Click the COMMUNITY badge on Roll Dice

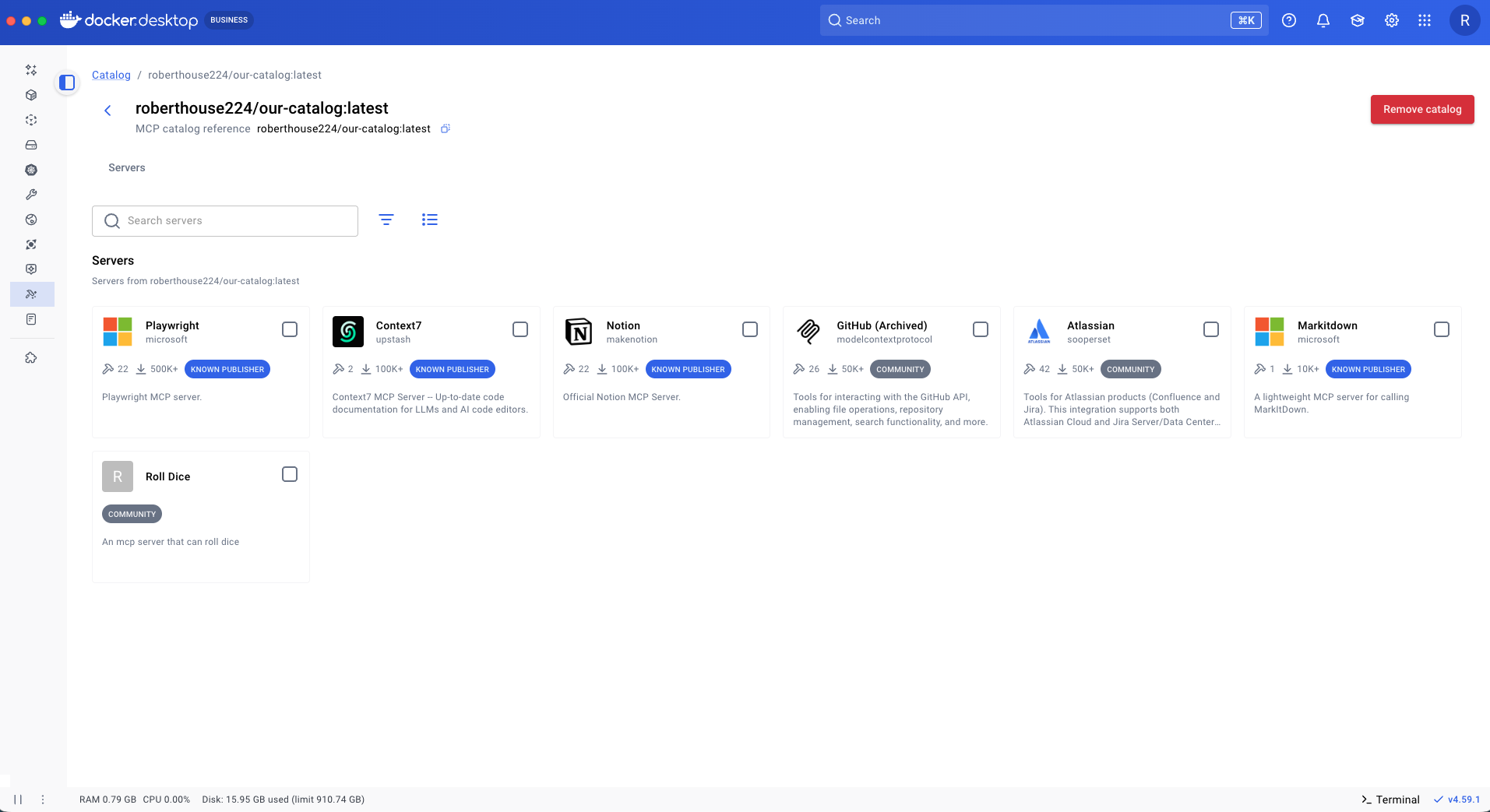(132, 514)
